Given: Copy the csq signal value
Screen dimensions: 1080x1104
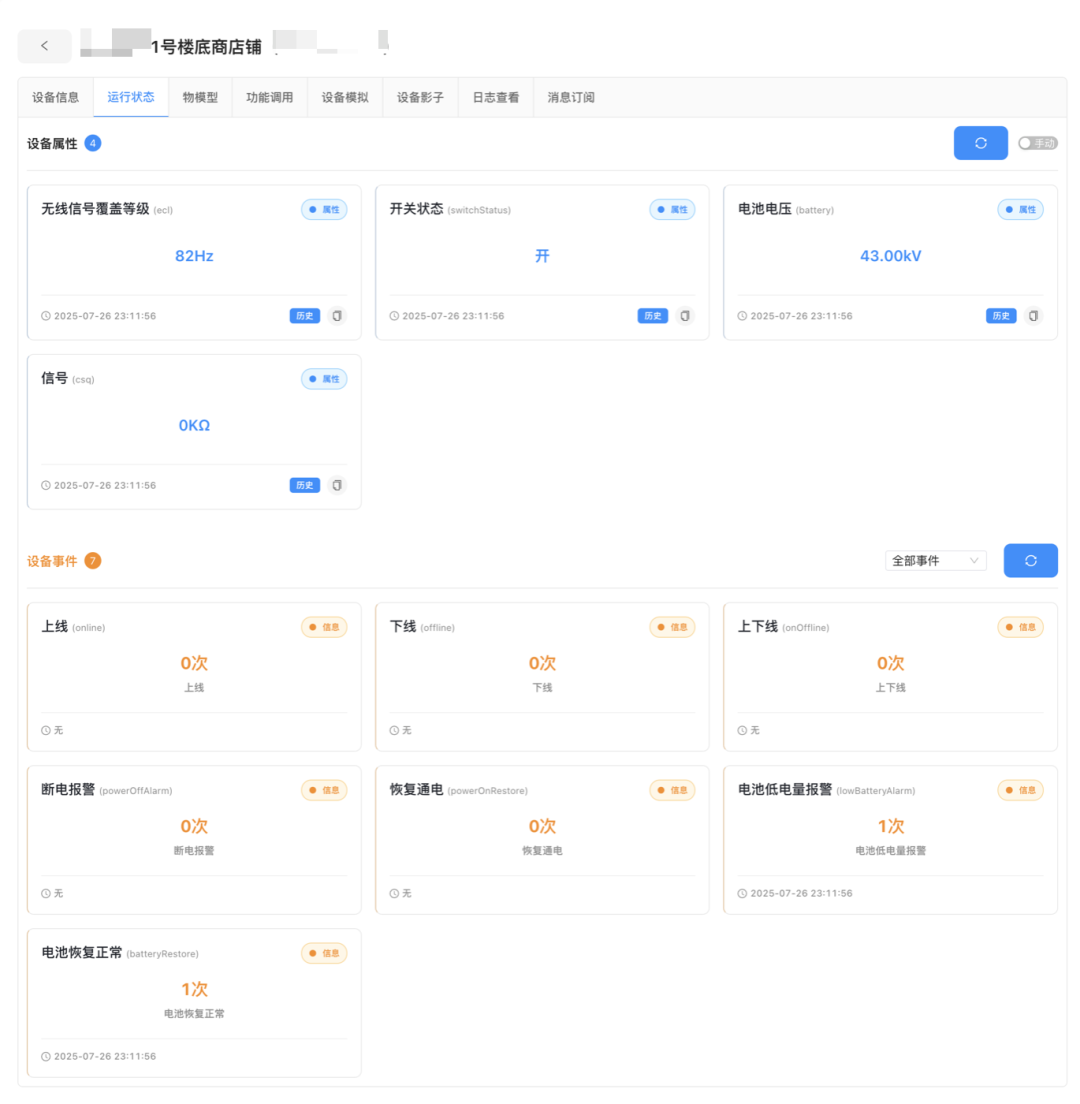Looking at the screenshot, I should pos(337,485).
